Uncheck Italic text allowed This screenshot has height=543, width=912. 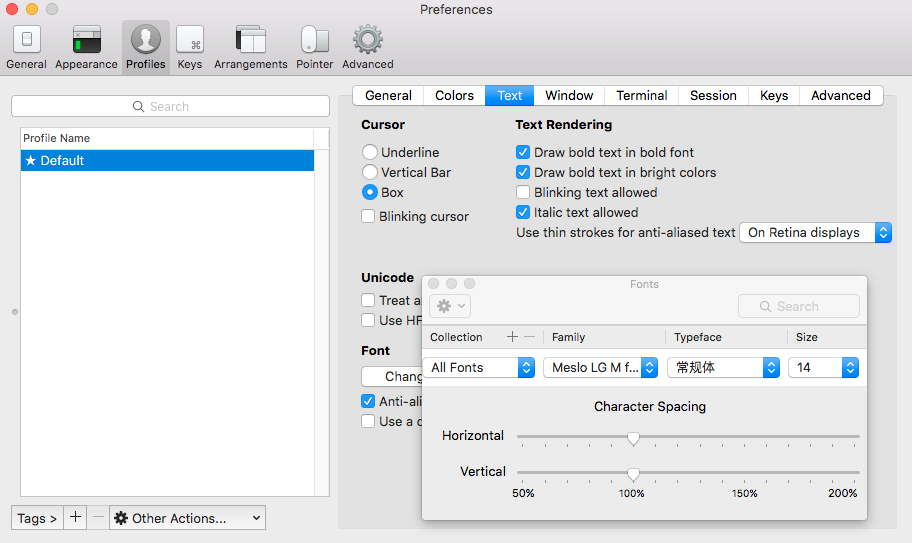tap(523, 212)
